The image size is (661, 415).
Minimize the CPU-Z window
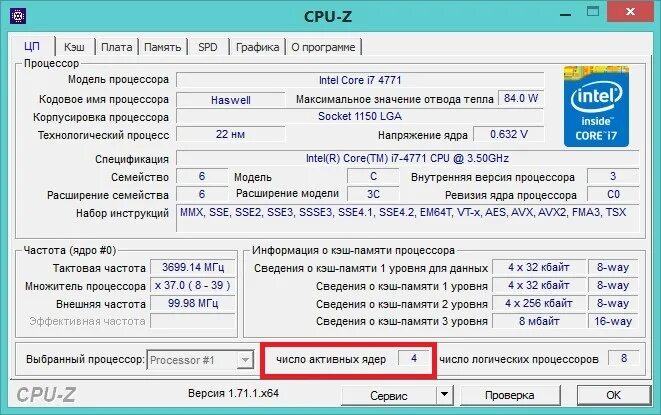pyautogui.click(x=565, y=13)
